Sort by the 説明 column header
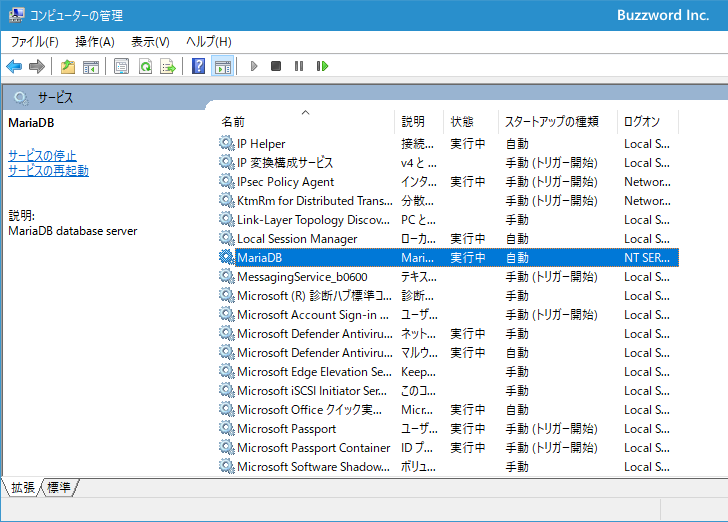This screenshot has height=522, width=728. (419, 122)
